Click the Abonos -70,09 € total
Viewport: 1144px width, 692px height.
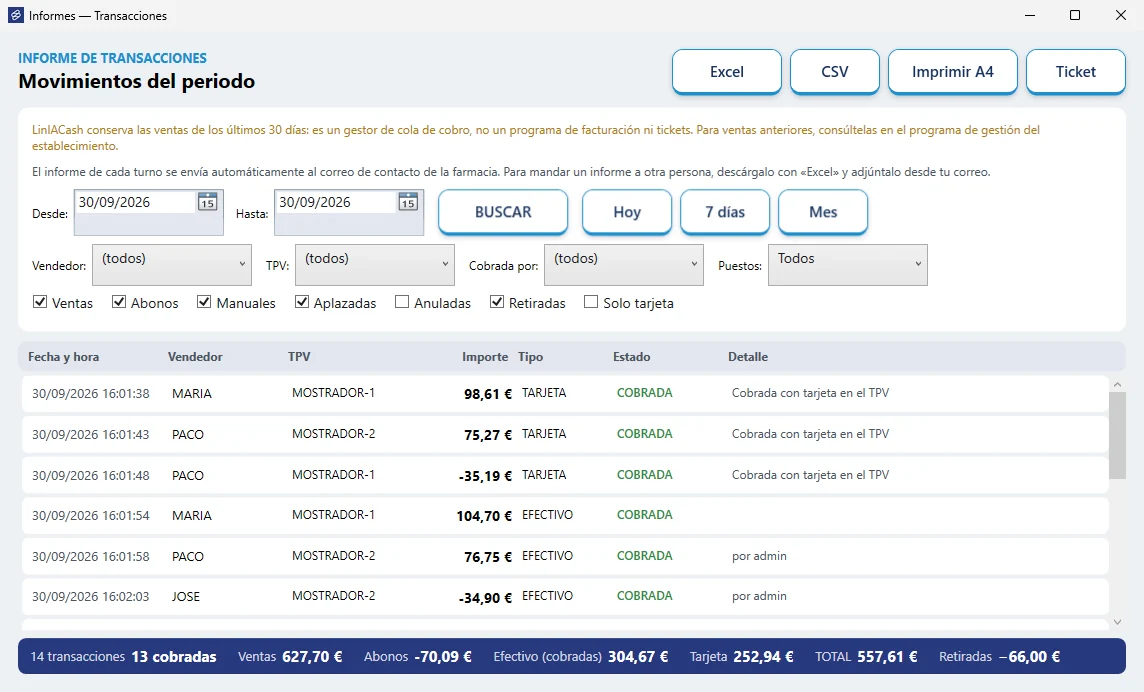[x=417, y=657]
